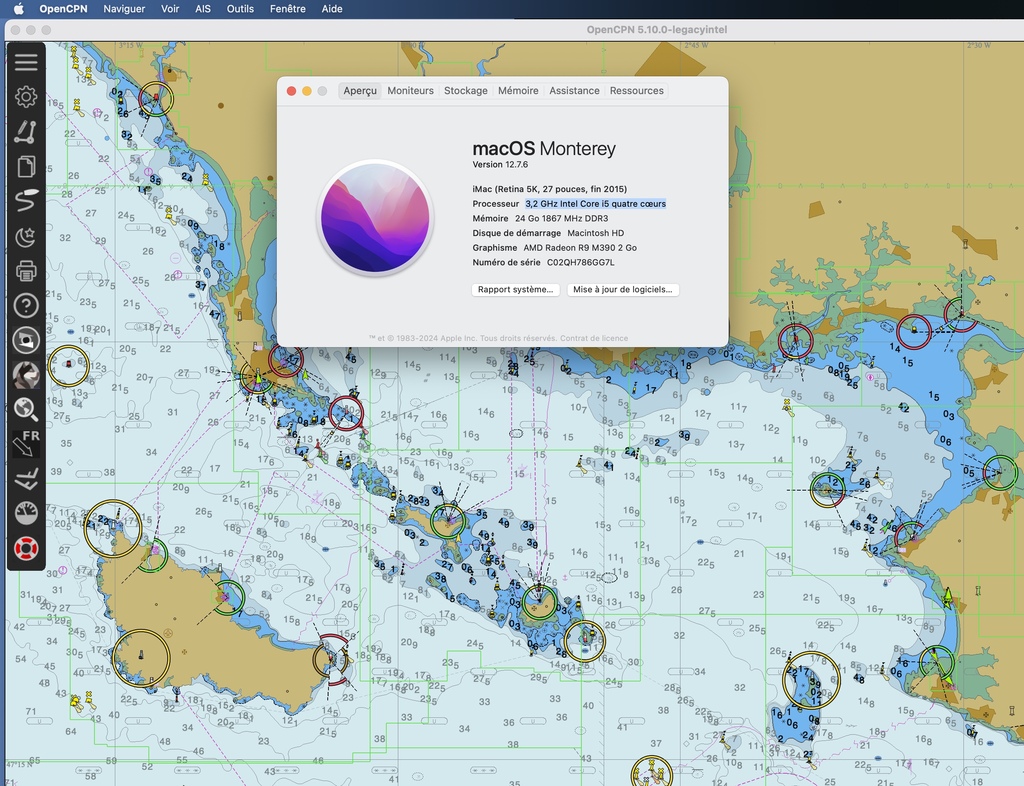This screenshot has height=786, width=1024.
Task: Select the create route tool
Action: click(26, 131)
